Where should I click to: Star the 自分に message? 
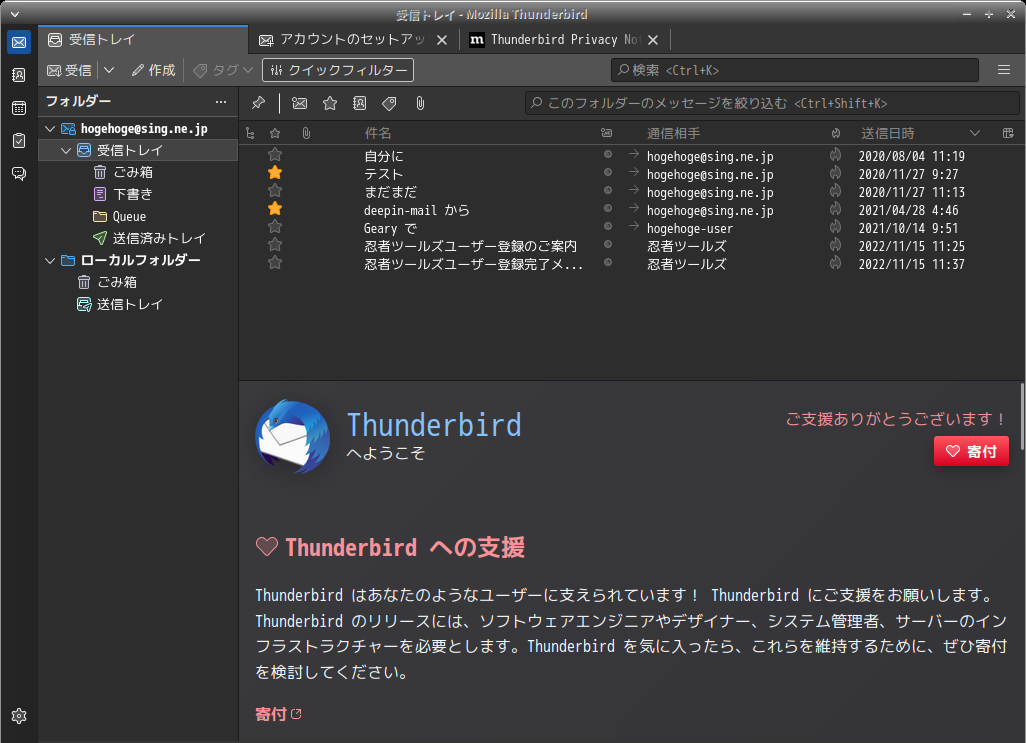point(275,155)
